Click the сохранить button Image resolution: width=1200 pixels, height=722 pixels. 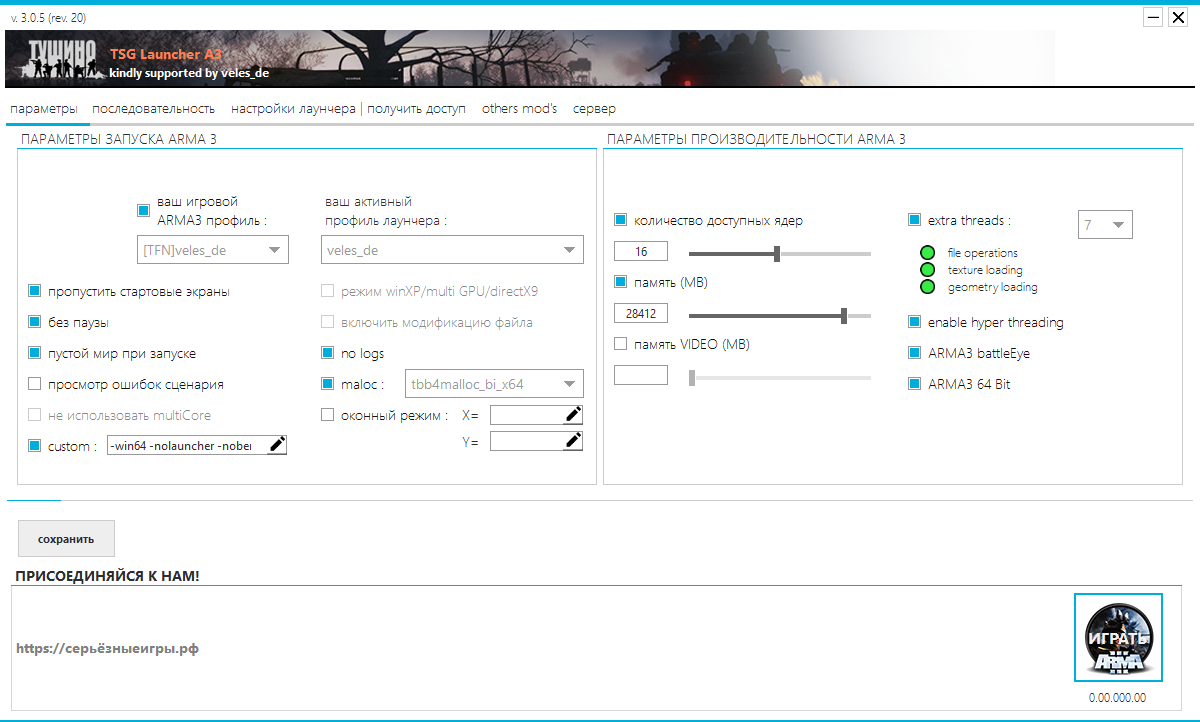coord(66,539)
